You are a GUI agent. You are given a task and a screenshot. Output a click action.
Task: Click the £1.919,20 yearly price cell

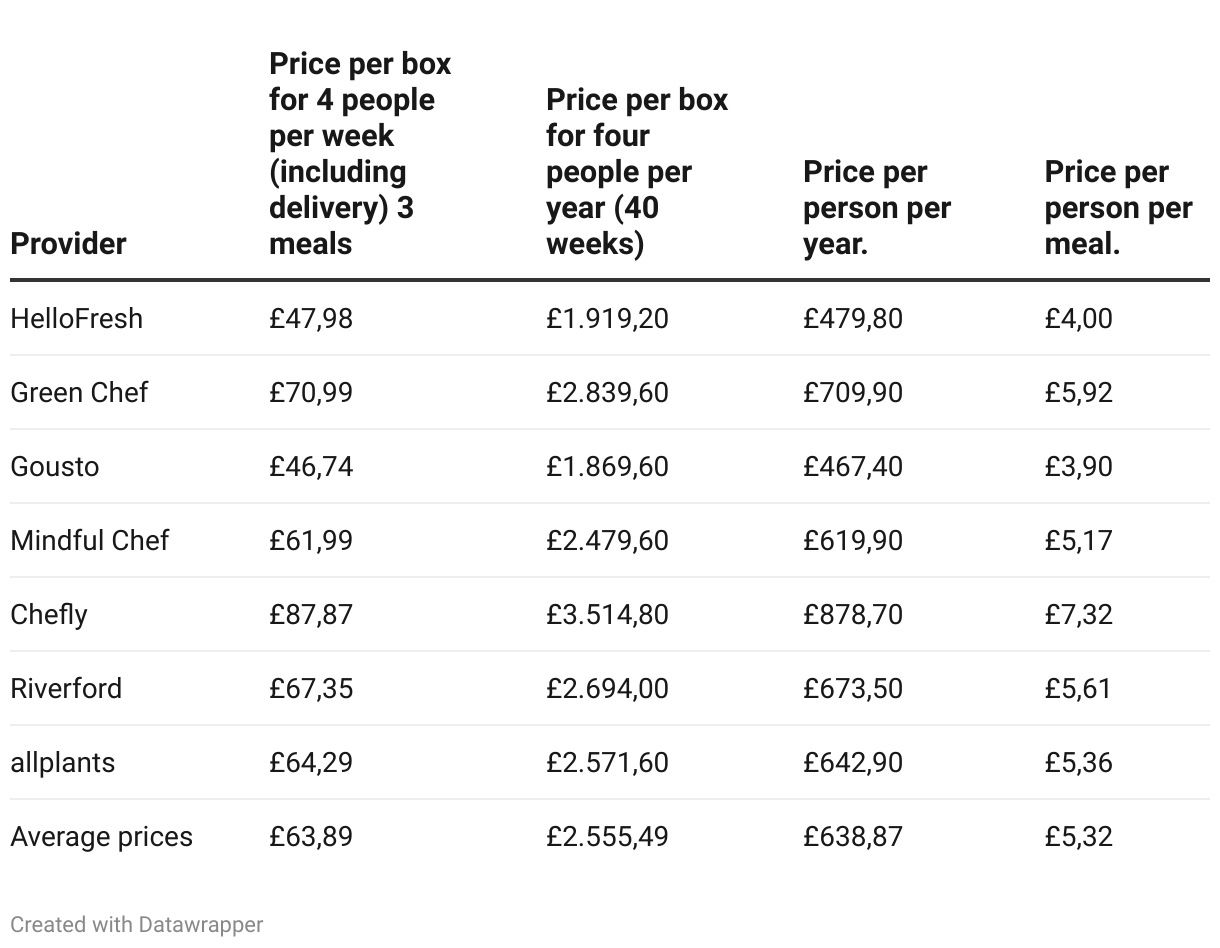click(607, 319)
